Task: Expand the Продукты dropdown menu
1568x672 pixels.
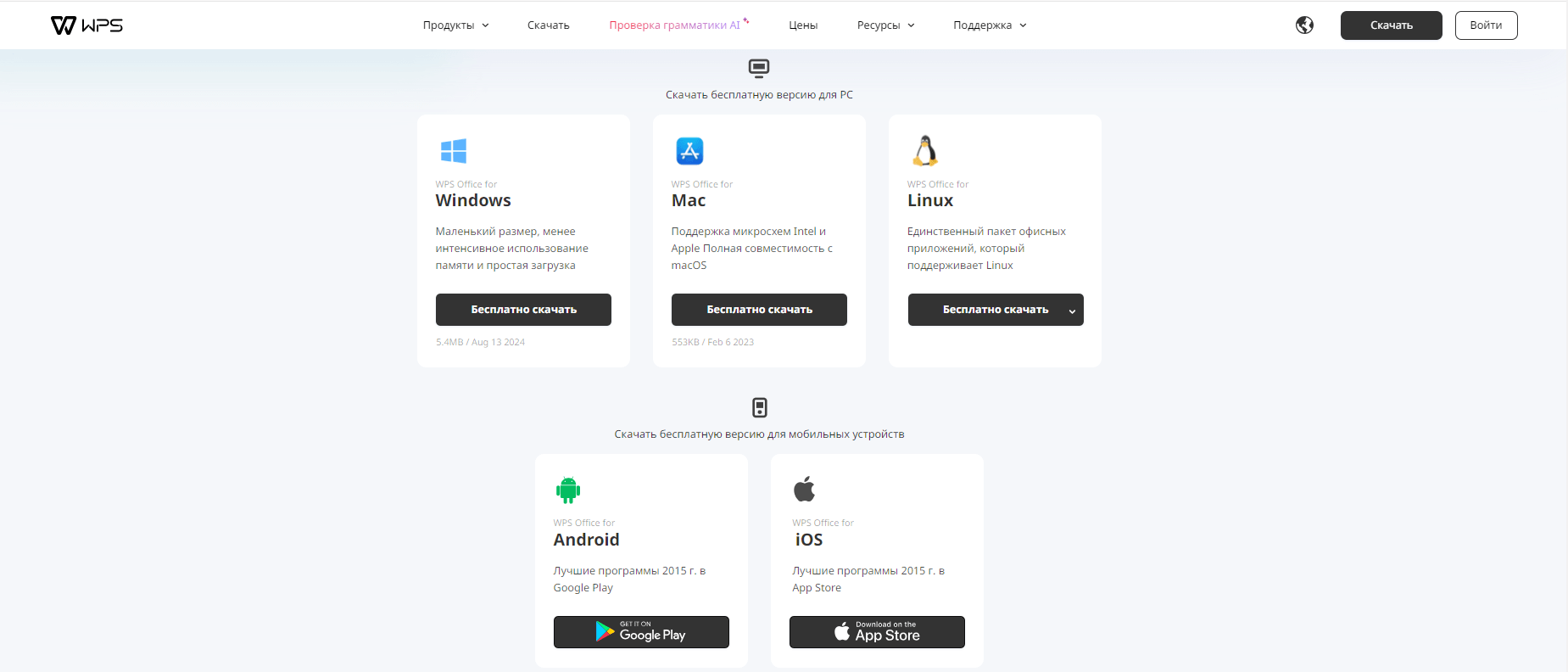Action: pos(456,25)
